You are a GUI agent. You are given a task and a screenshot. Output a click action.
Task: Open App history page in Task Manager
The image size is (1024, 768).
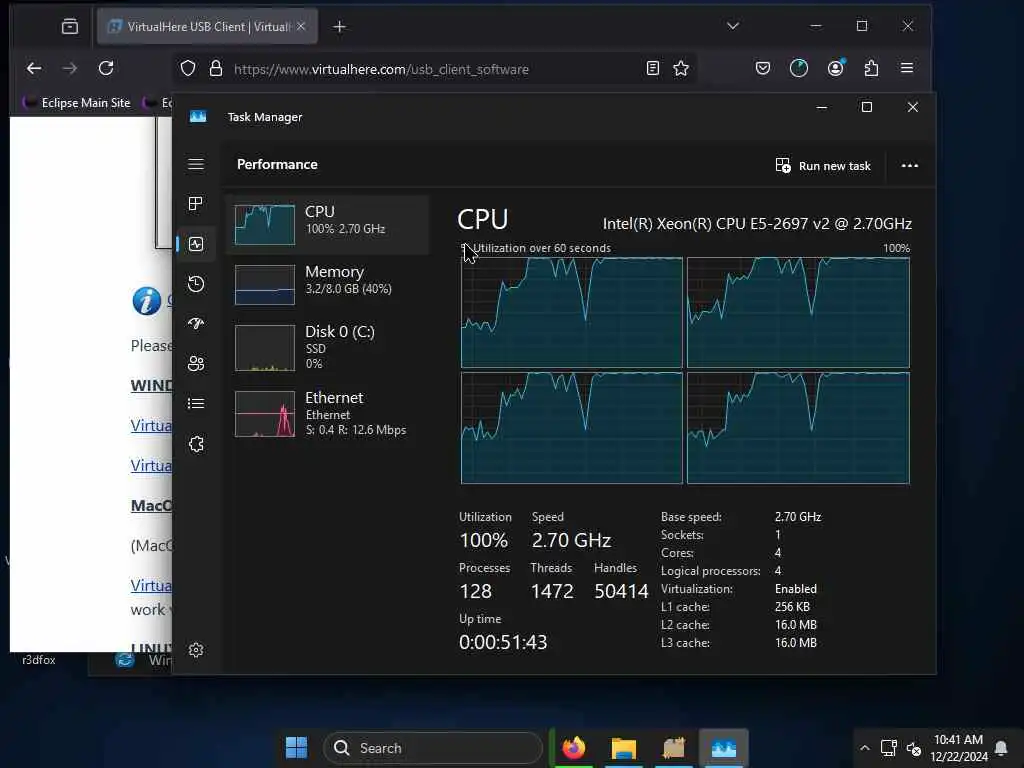tap(196, 284)
